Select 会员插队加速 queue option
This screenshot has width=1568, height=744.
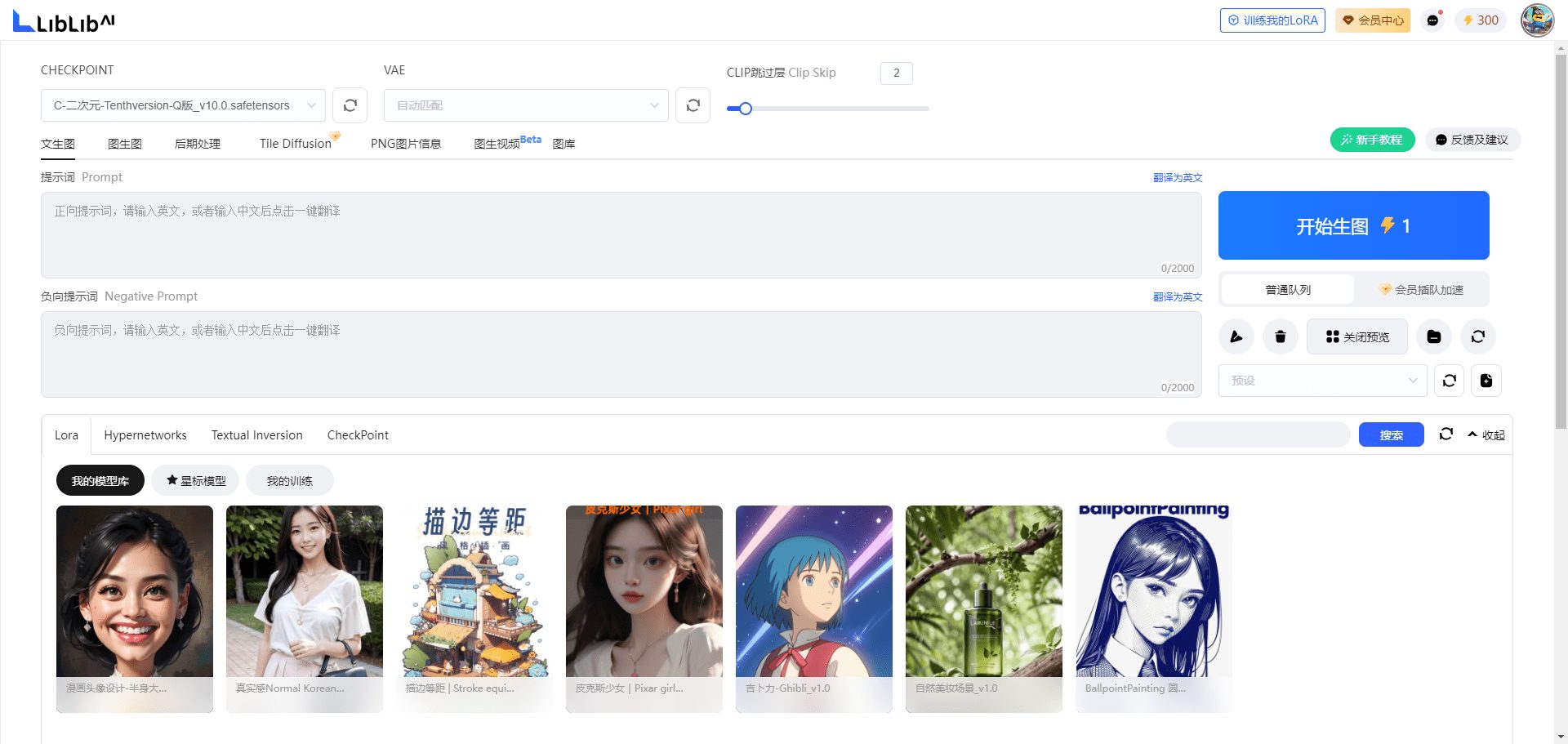[x=1421, y=290]
